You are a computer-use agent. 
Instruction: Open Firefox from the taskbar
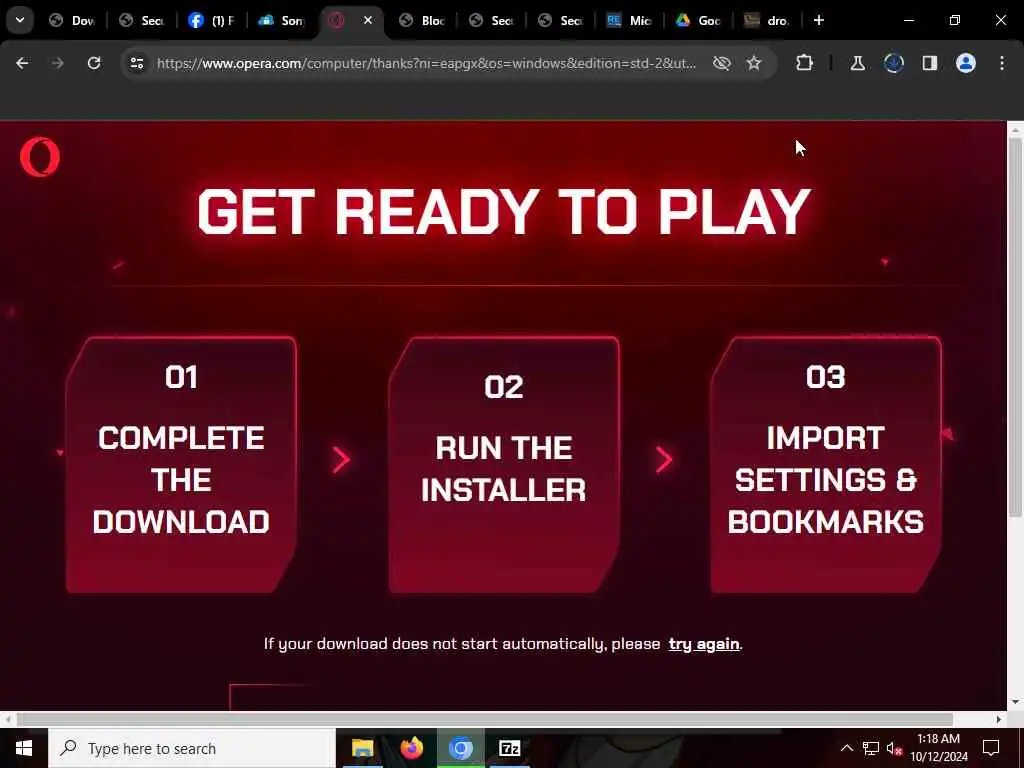pyautogui.click(x=411, y=748)
